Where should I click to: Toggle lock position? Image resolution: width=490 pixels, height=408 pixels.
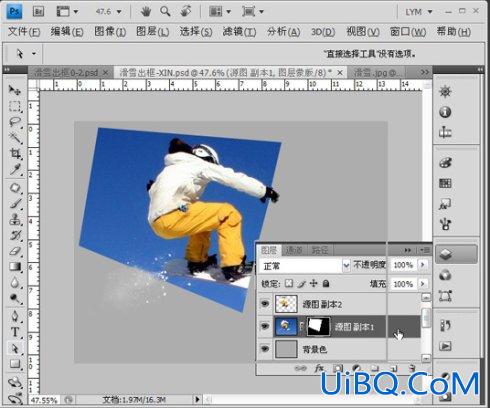313,284
